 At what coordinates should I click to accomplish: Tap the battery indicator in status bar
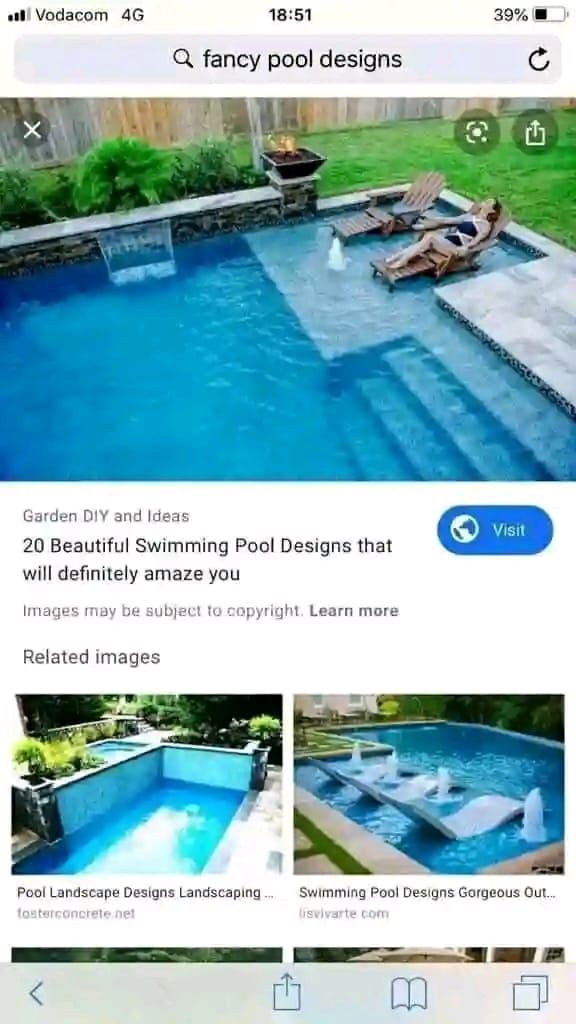pyautogui.click(x=551, y=14)
